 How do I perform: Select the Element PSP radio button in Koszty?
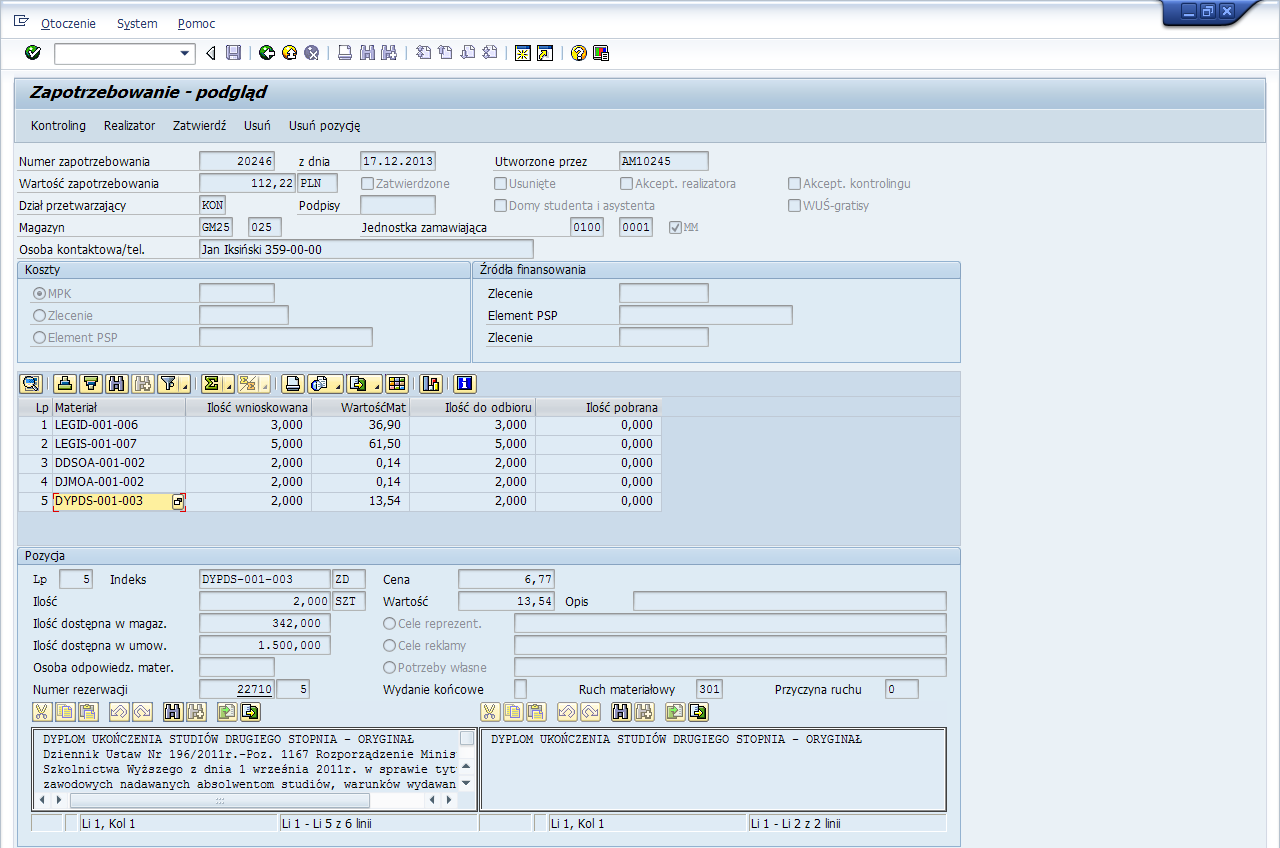pyautogui.click(x=40, y=337)
